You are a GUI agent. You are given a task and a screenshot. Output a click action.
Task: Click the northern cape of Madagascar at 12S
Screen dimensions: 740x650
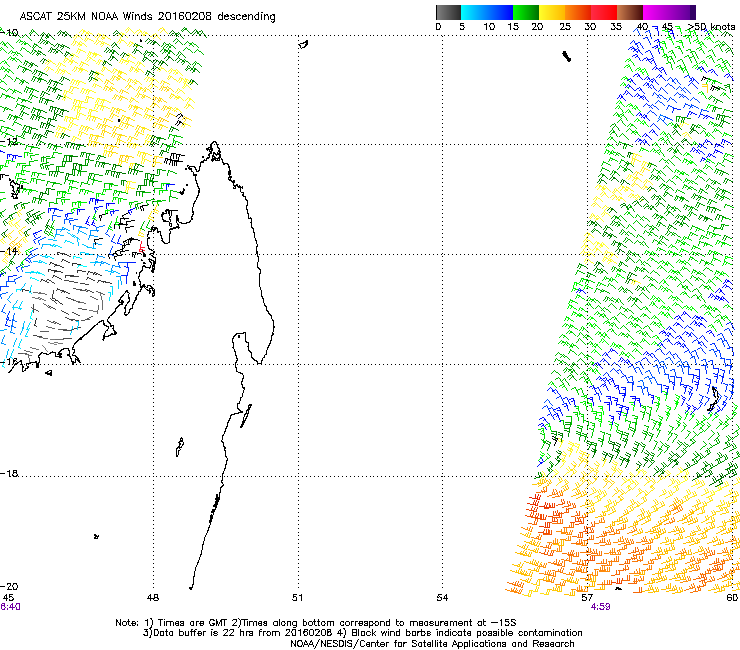pos(215,150)
